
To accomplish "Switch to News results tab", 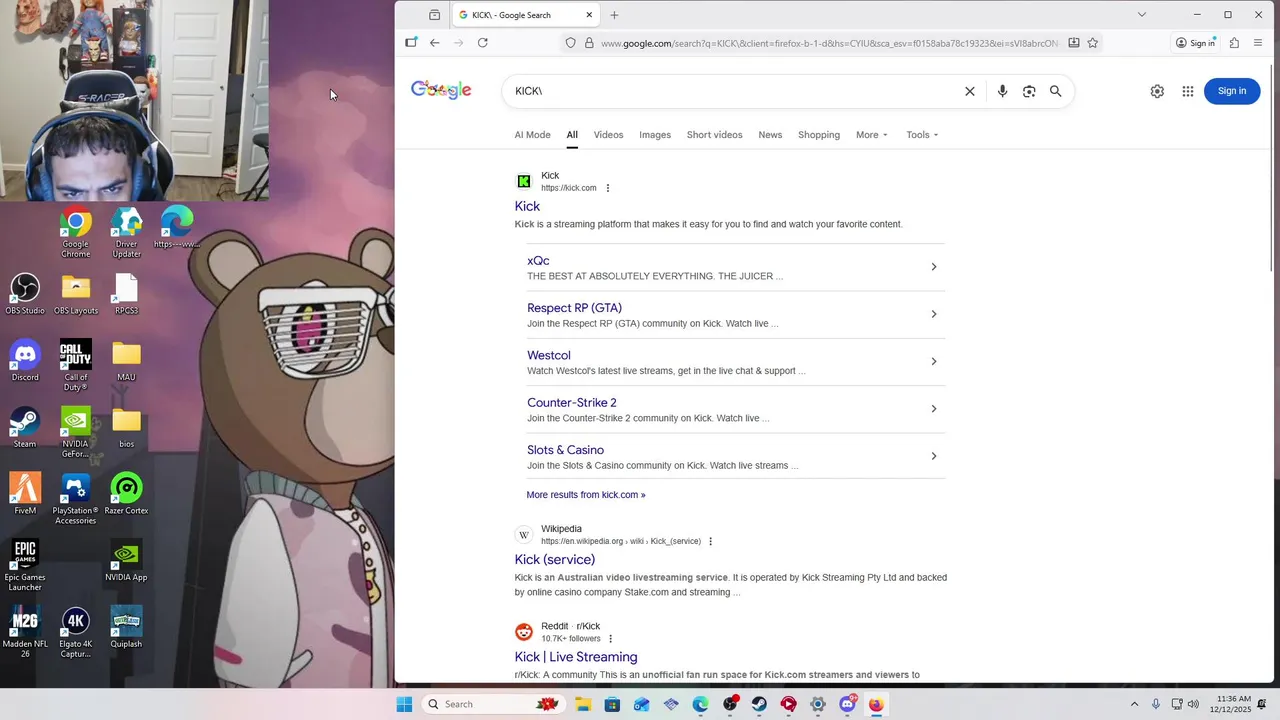I will tap(770, 135).
